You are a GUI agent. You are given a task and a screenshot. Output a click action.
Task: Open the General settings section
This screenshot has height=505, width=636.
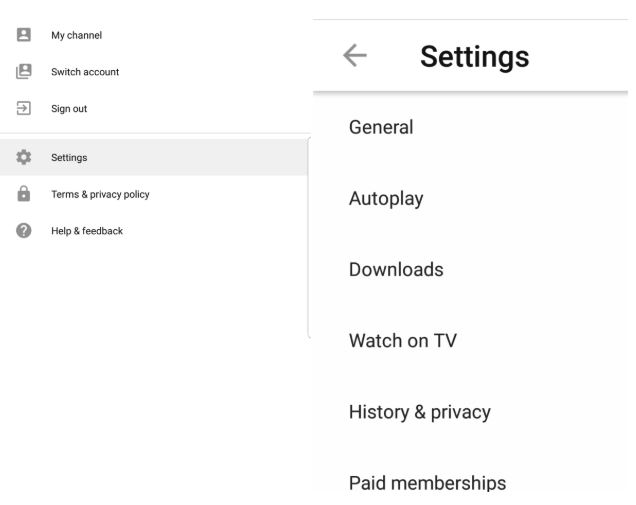[x=471, y=127]
